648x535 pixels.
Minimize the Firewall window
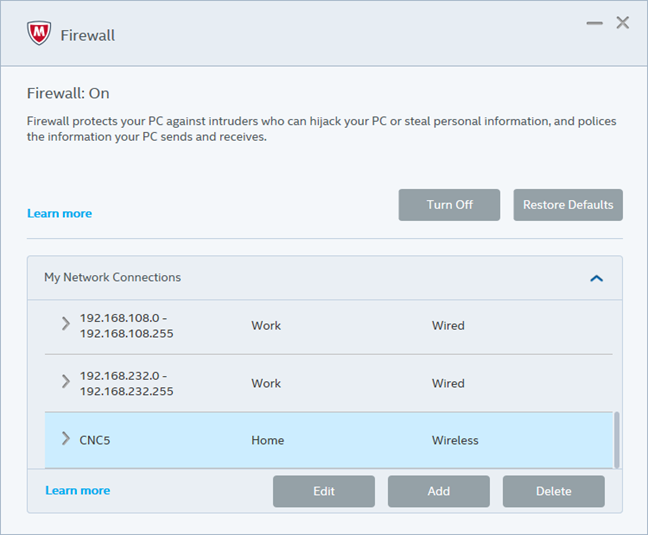[594, 23]
